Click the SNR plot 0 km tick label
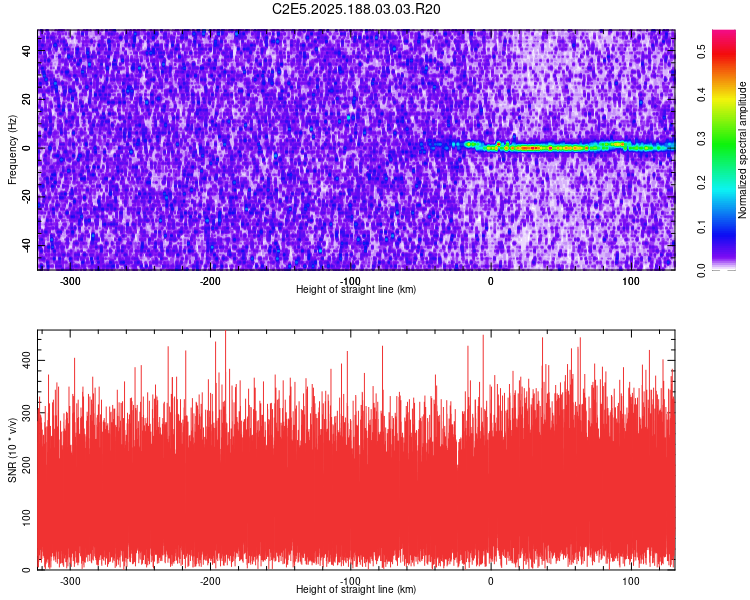This screenshot has height=600, width=750. [490, 581]
